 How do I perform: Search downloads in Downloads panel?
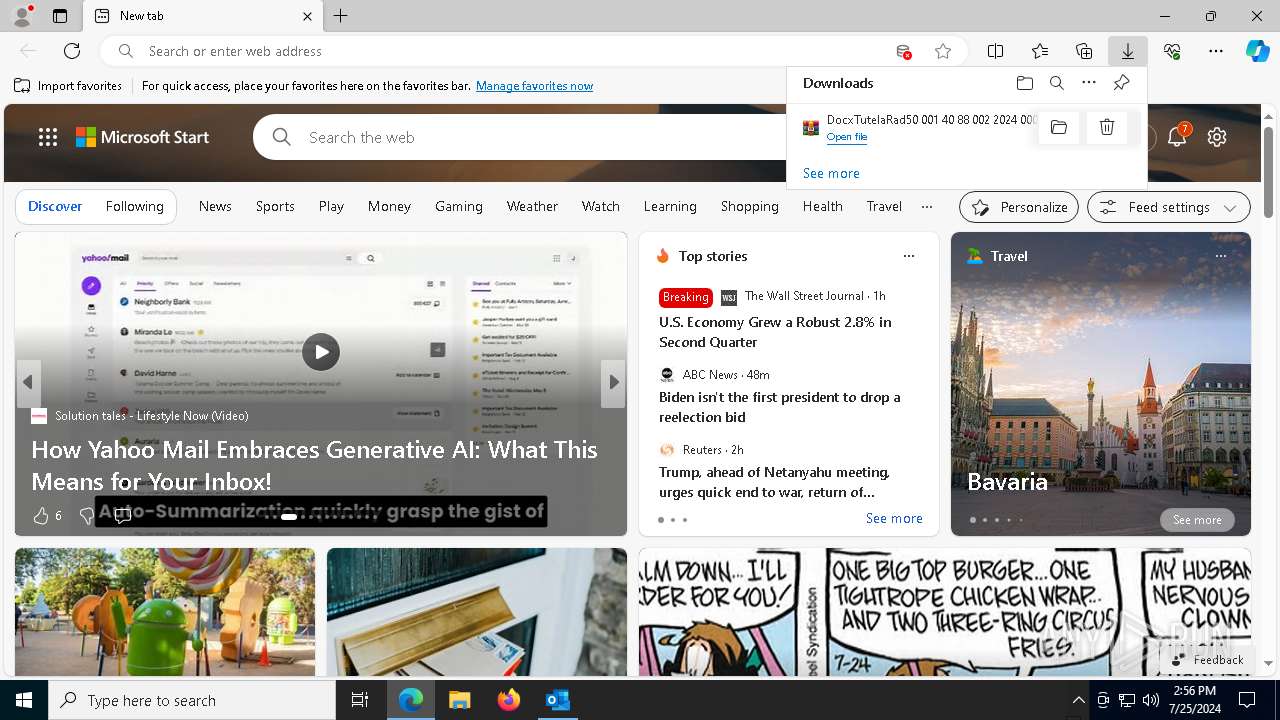point(1057,83)
